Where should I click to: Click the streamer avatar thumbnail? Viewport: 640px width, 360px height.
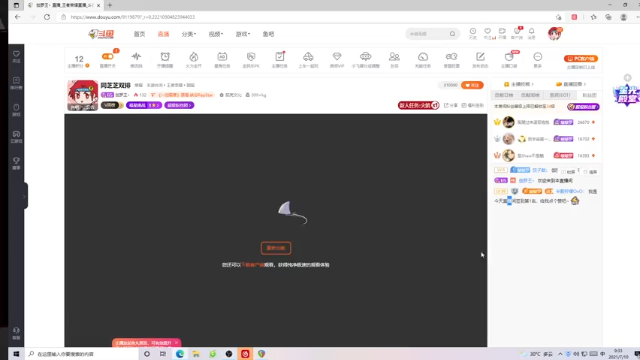point(82,96)
